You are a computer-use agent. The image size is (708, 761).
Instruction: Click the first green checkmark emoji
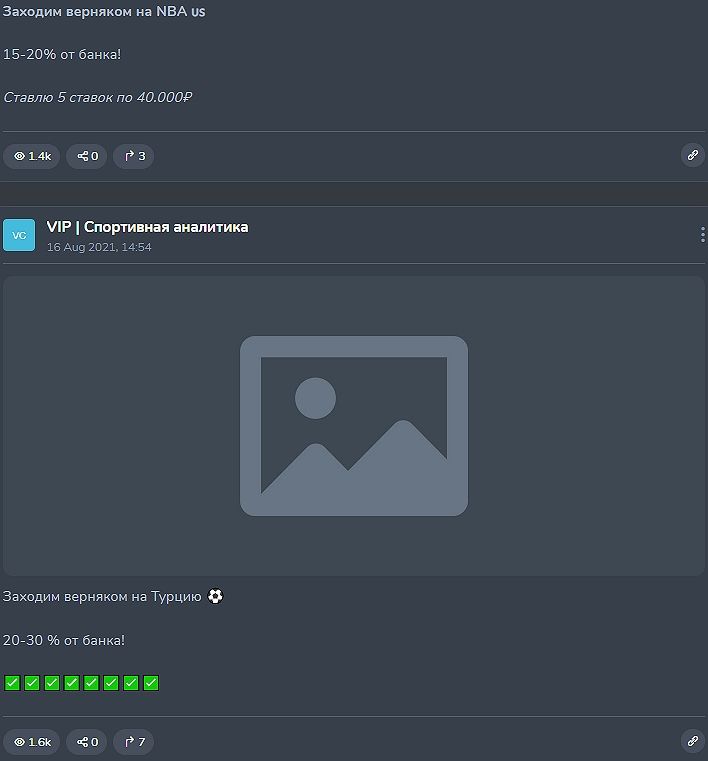[12, 683]
